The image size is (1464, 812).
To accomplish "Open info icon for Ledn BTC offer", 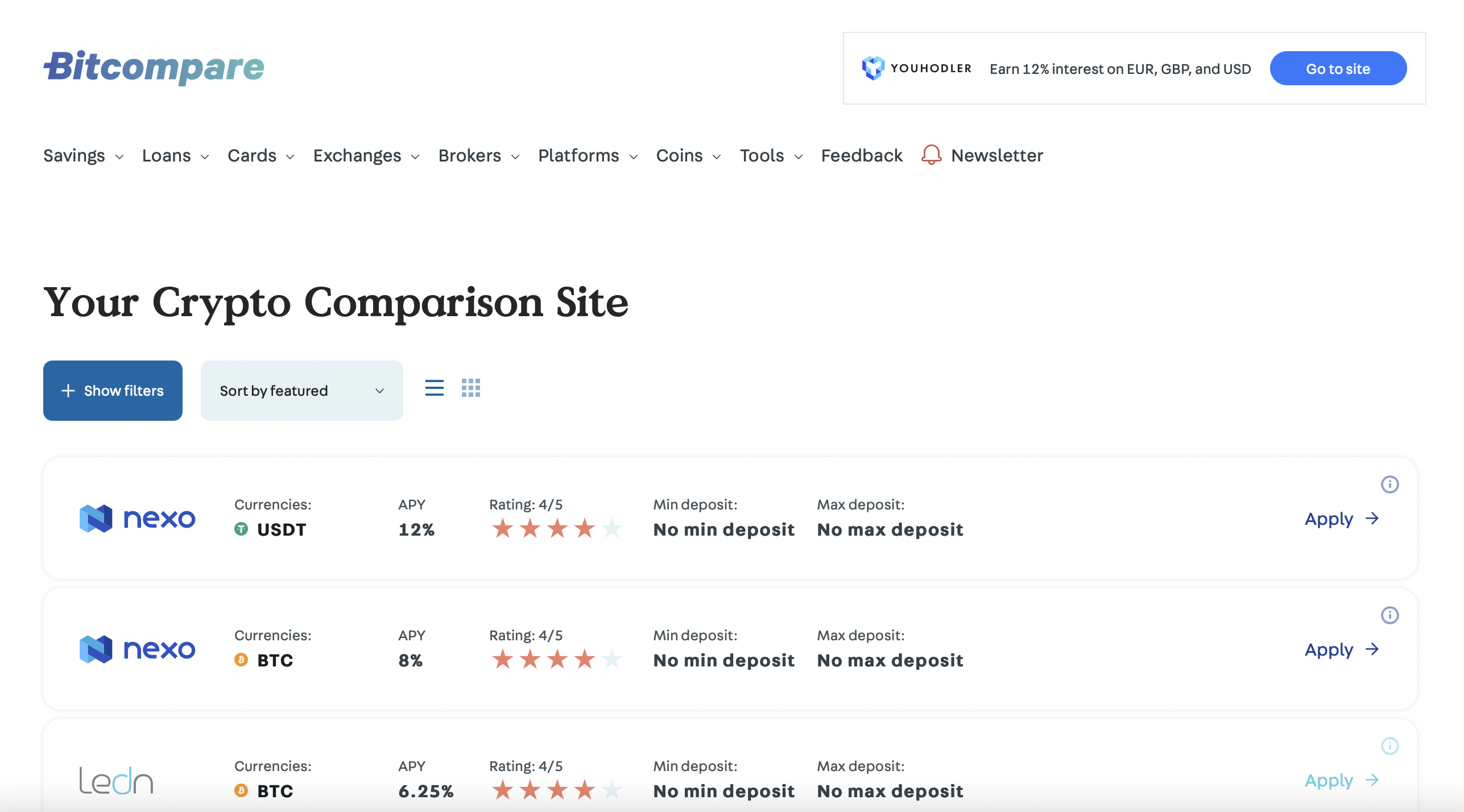I will (x=1389, y=746).
